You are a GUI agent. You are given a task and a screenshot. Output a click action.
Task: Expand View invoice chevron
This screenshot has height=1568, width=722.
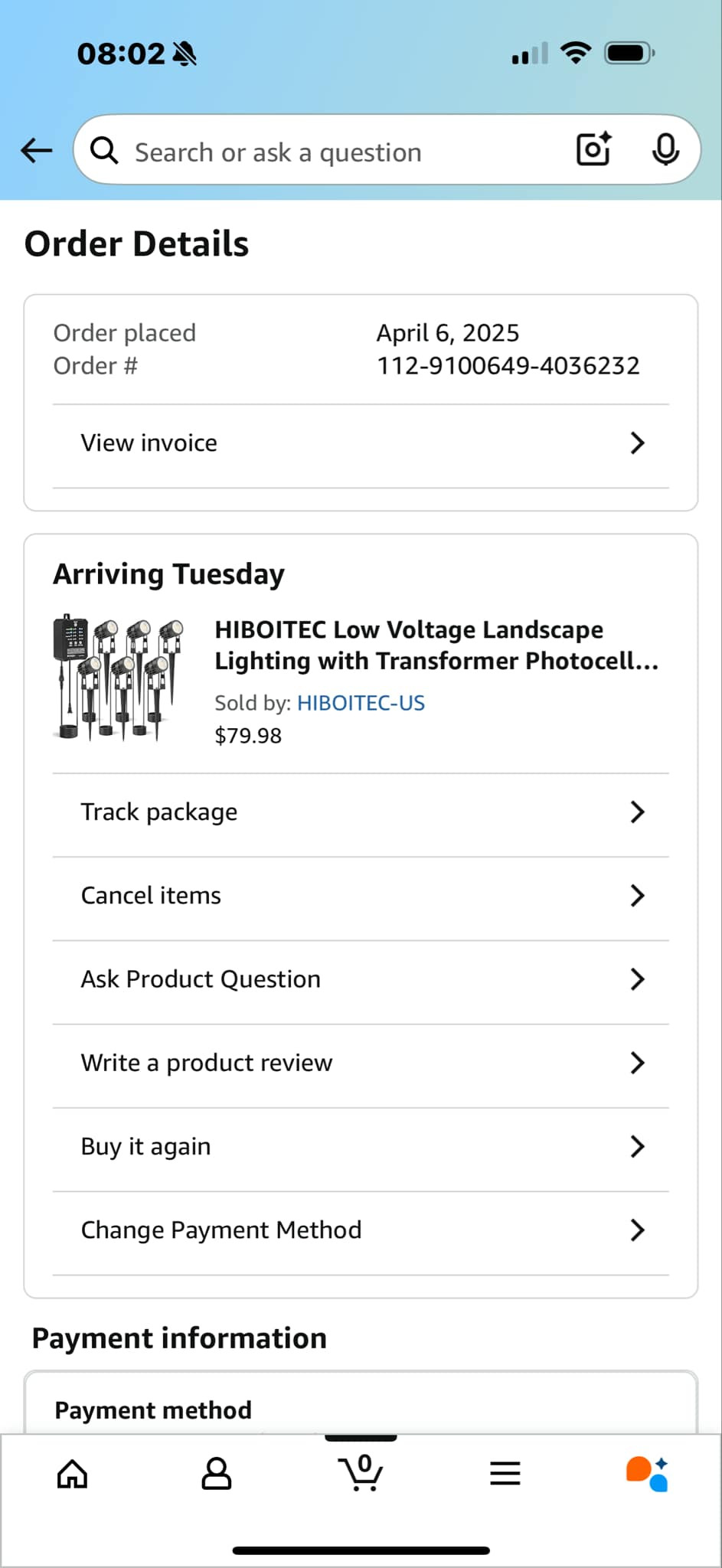coord(637,443)
